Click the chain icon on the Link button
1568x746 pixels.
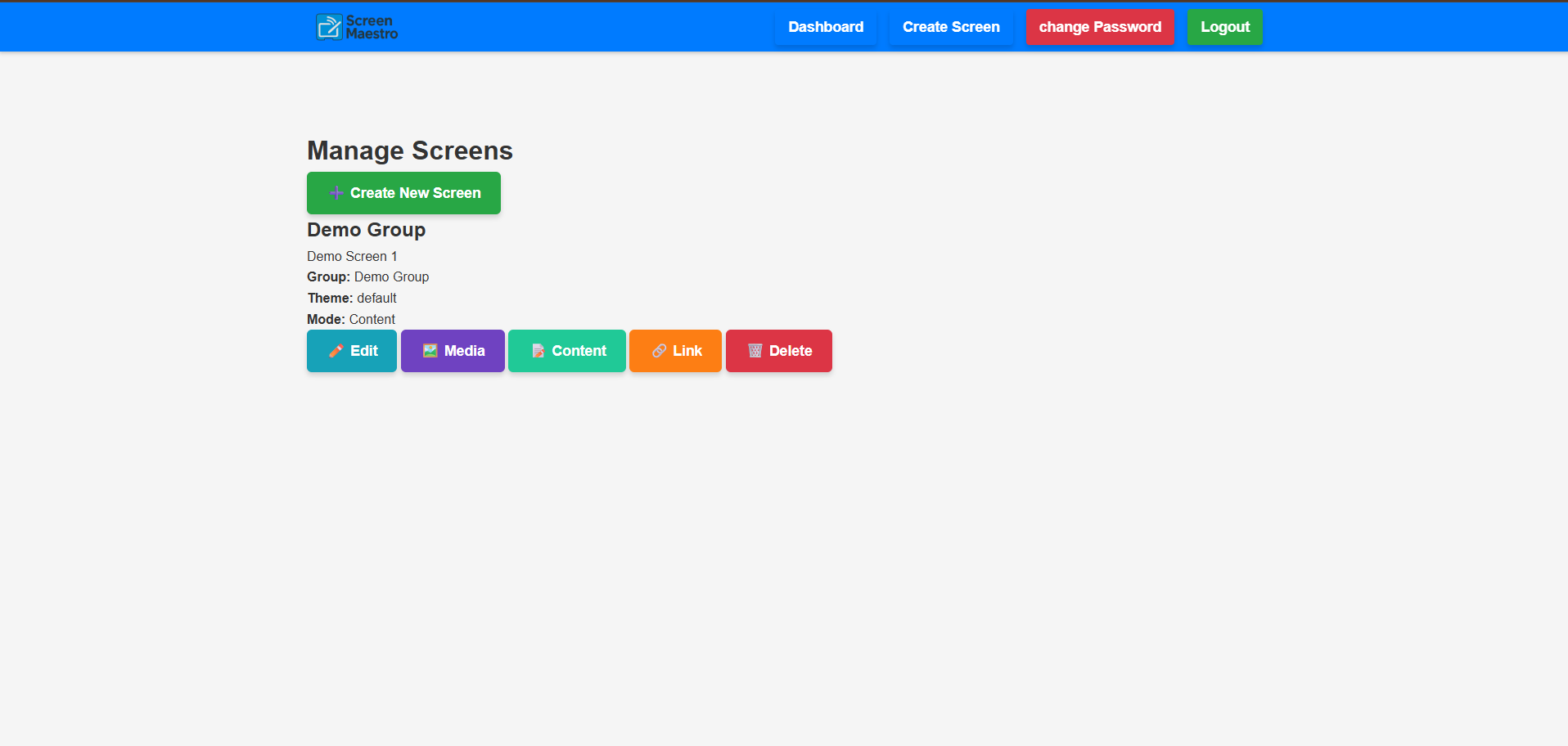(x=659, y=351)
